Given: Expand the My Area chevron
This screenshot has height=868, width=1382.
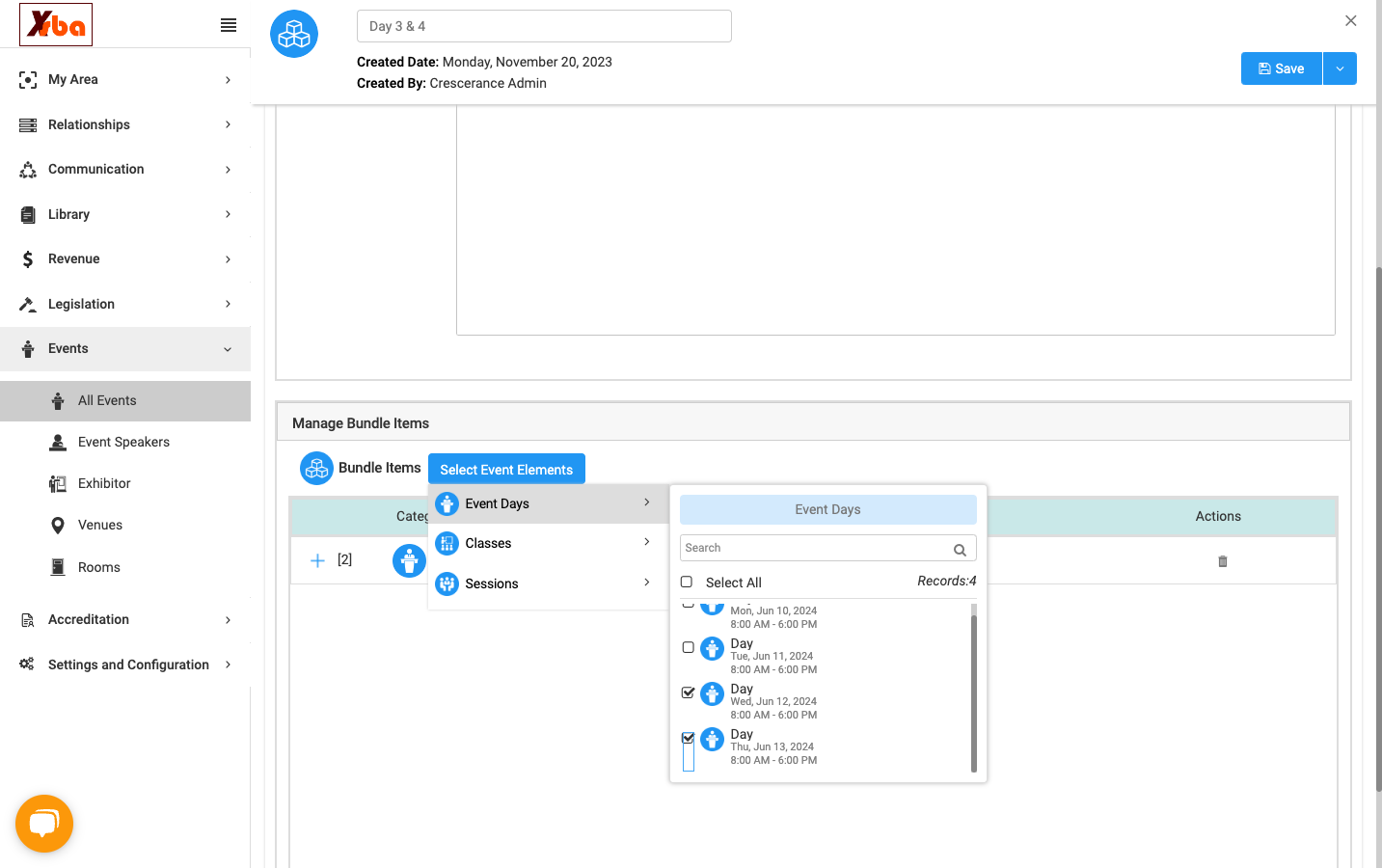Looking at the screenshot, I should 228,80.
